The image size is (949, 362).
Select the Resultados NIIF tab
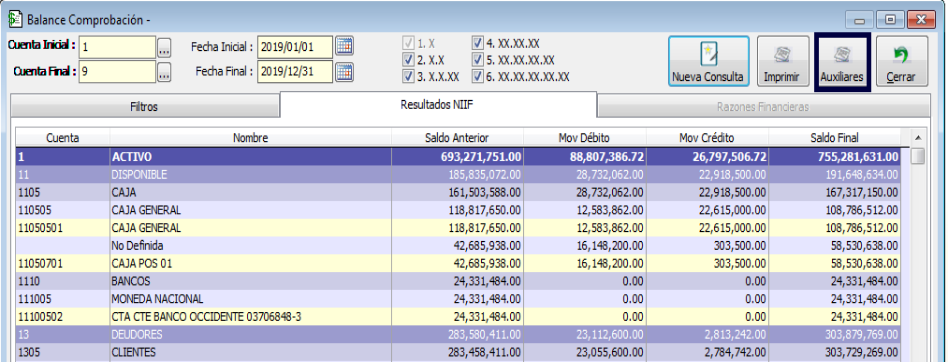(438, 104)
